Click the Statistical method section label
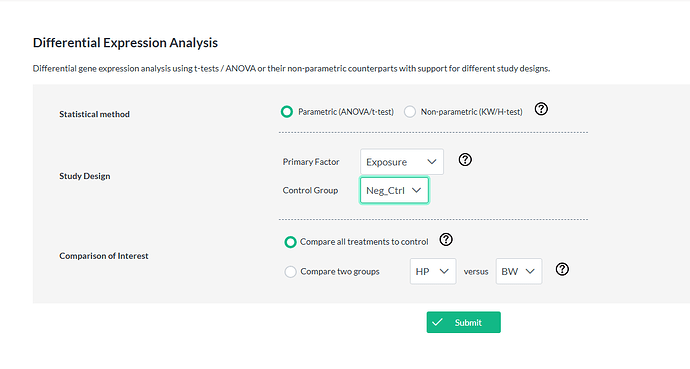This screenshot has width=690, height=369. 95,114
